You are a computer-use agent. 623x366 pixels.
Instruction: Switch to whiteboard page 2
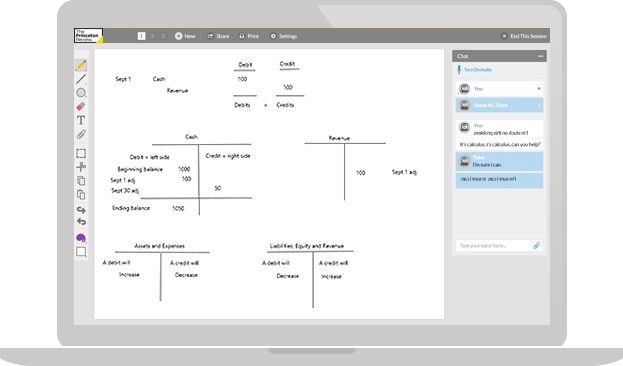pyautogui.click(x=152, y=36)
